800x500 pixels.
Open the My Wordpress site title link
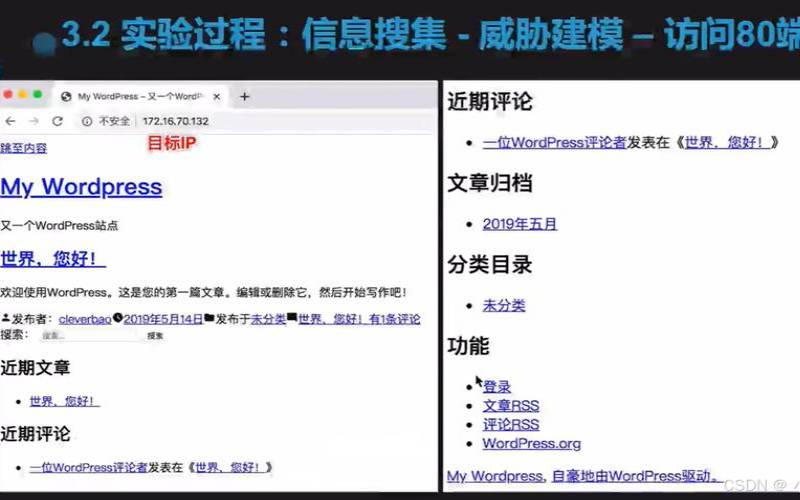(81, 187)
